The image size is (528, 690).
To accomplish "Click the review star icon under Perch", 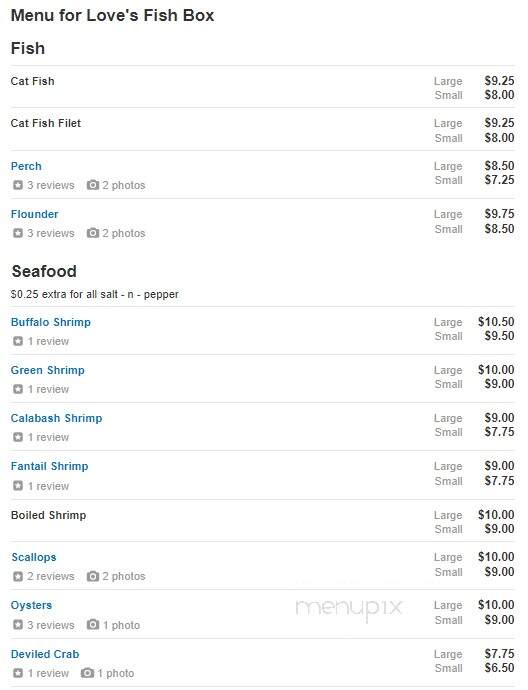I will (18, 185).
